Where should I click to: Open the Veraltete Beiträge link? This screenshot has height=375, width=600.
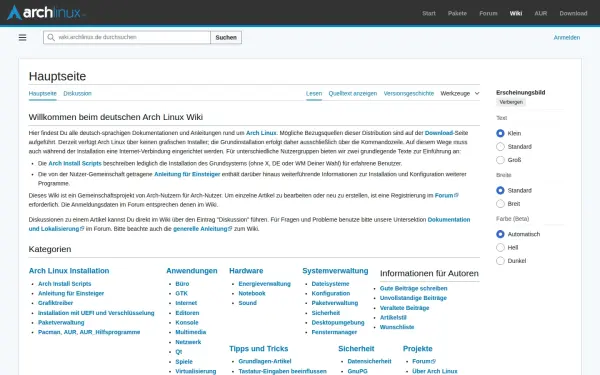tap(404, 308)
